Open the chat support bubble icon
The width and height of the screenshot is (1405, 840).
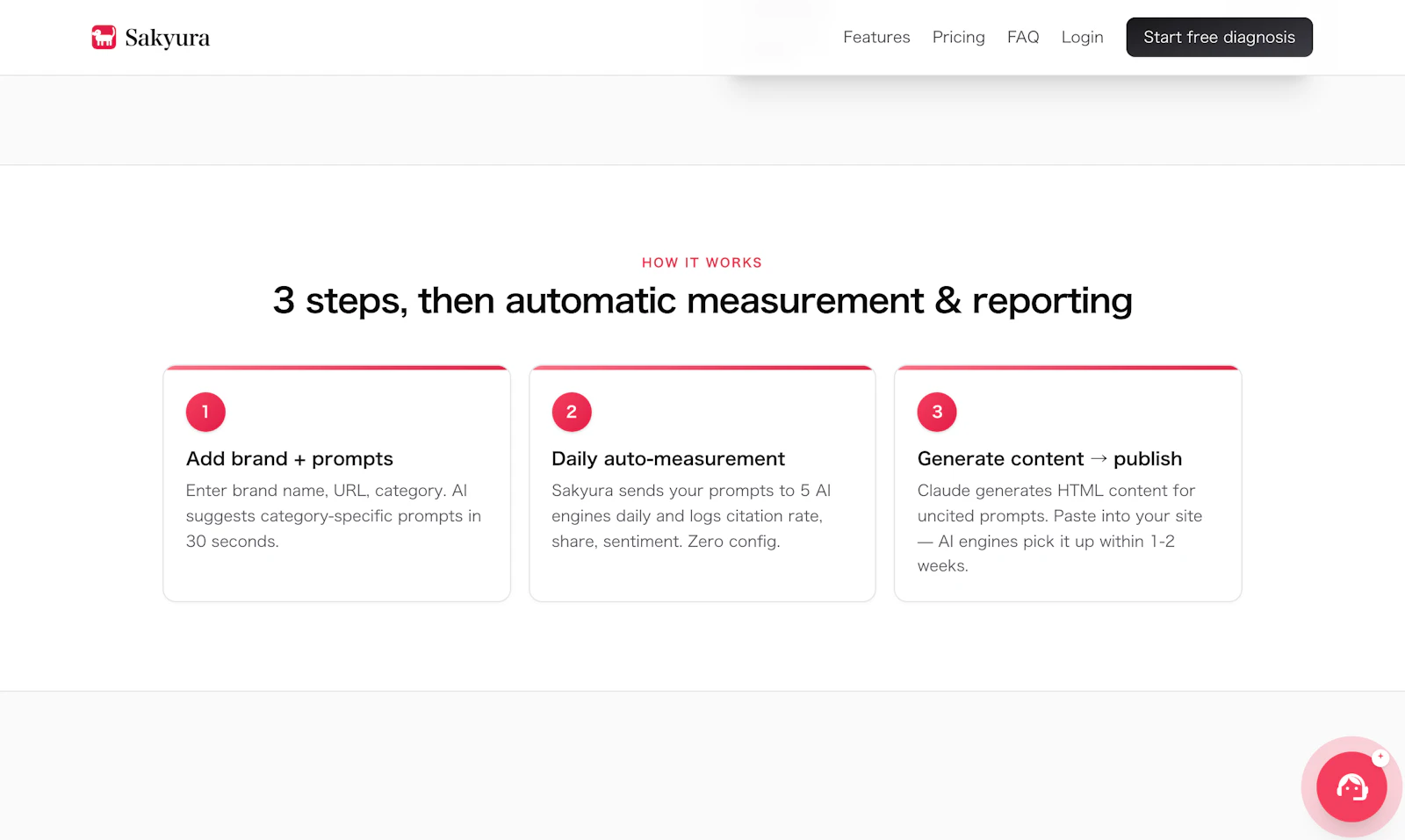[1351, 786]
